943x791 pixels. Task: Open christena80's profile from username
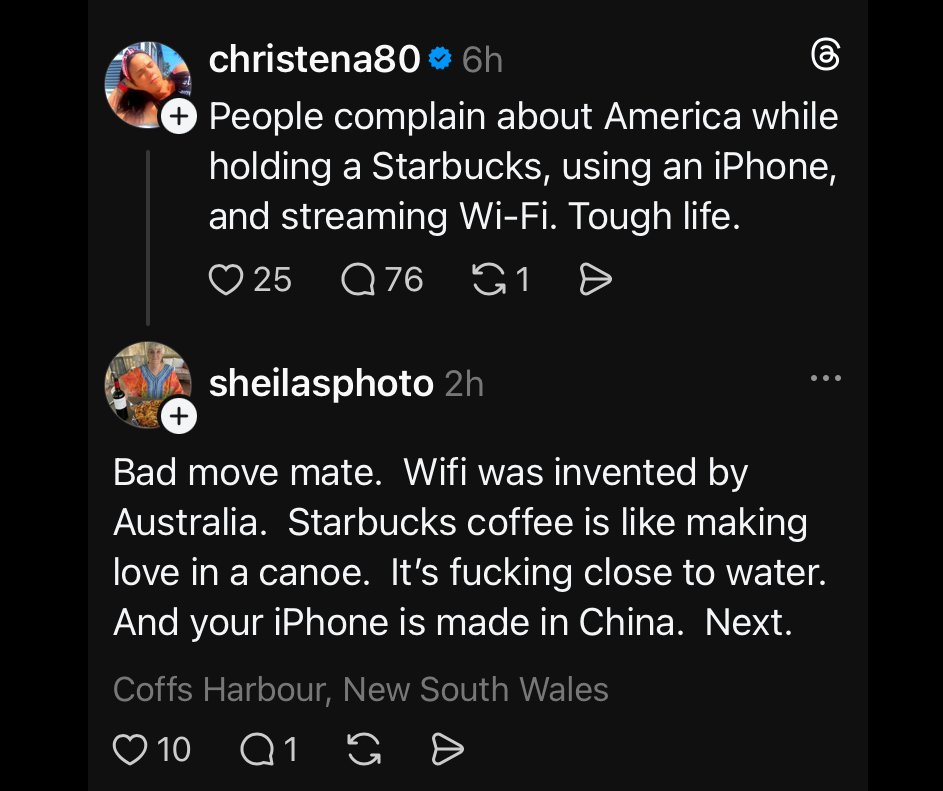coord(314,60)
